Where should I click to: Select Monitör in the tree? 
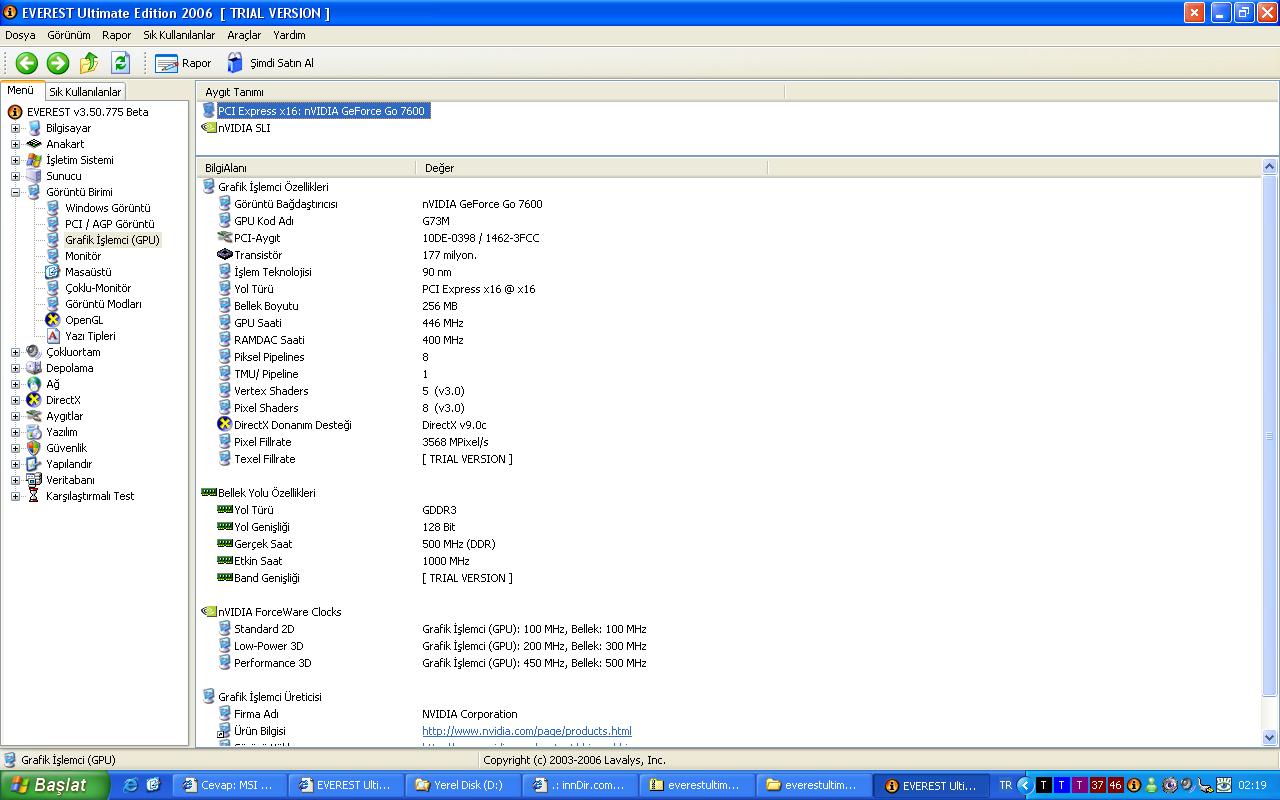83,256
